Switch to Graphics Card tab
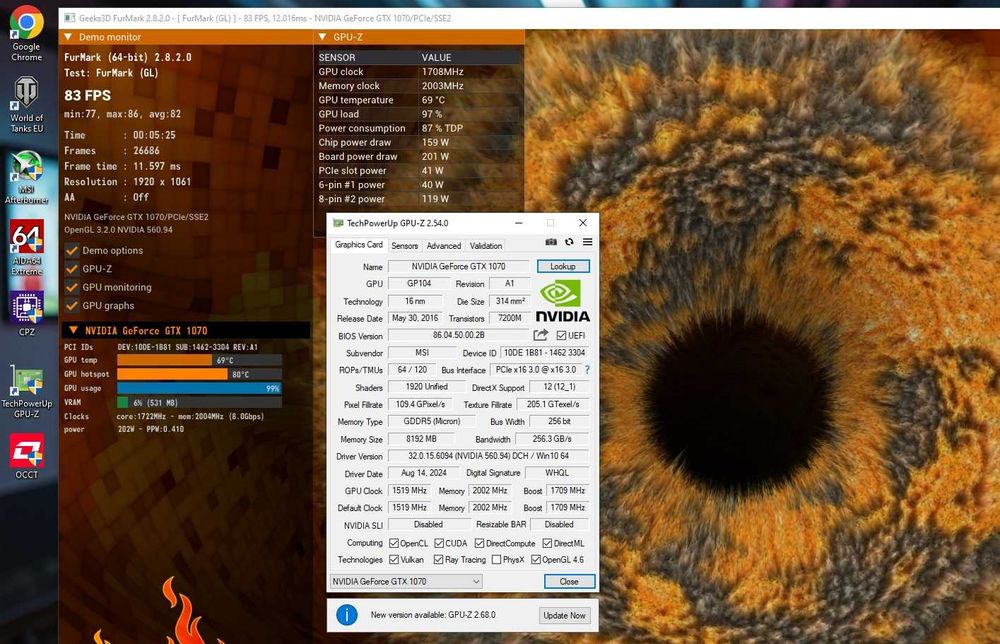The width and height of the screenshot is (1000, 644). coord(358,245)
